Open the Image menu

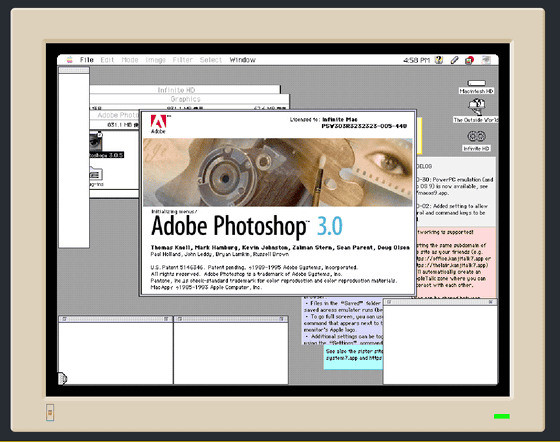click(x=155, y=60)
